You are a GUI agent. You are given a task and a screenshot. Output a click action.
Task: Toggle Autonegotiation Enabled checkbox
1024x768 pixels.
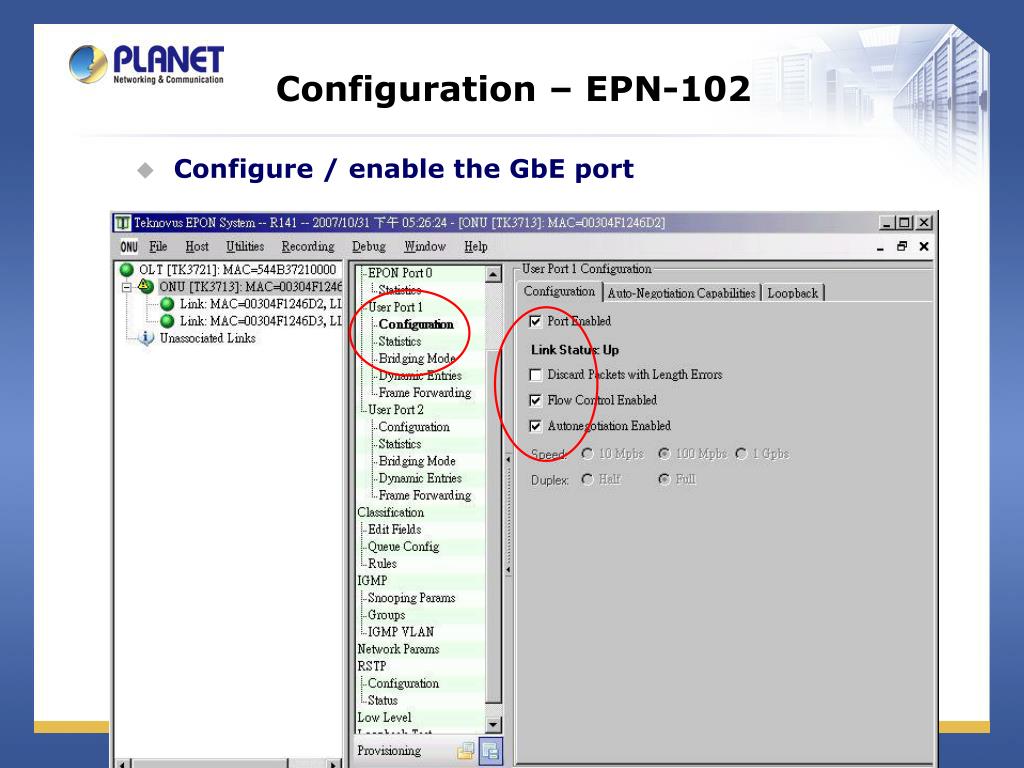[536, 426]
